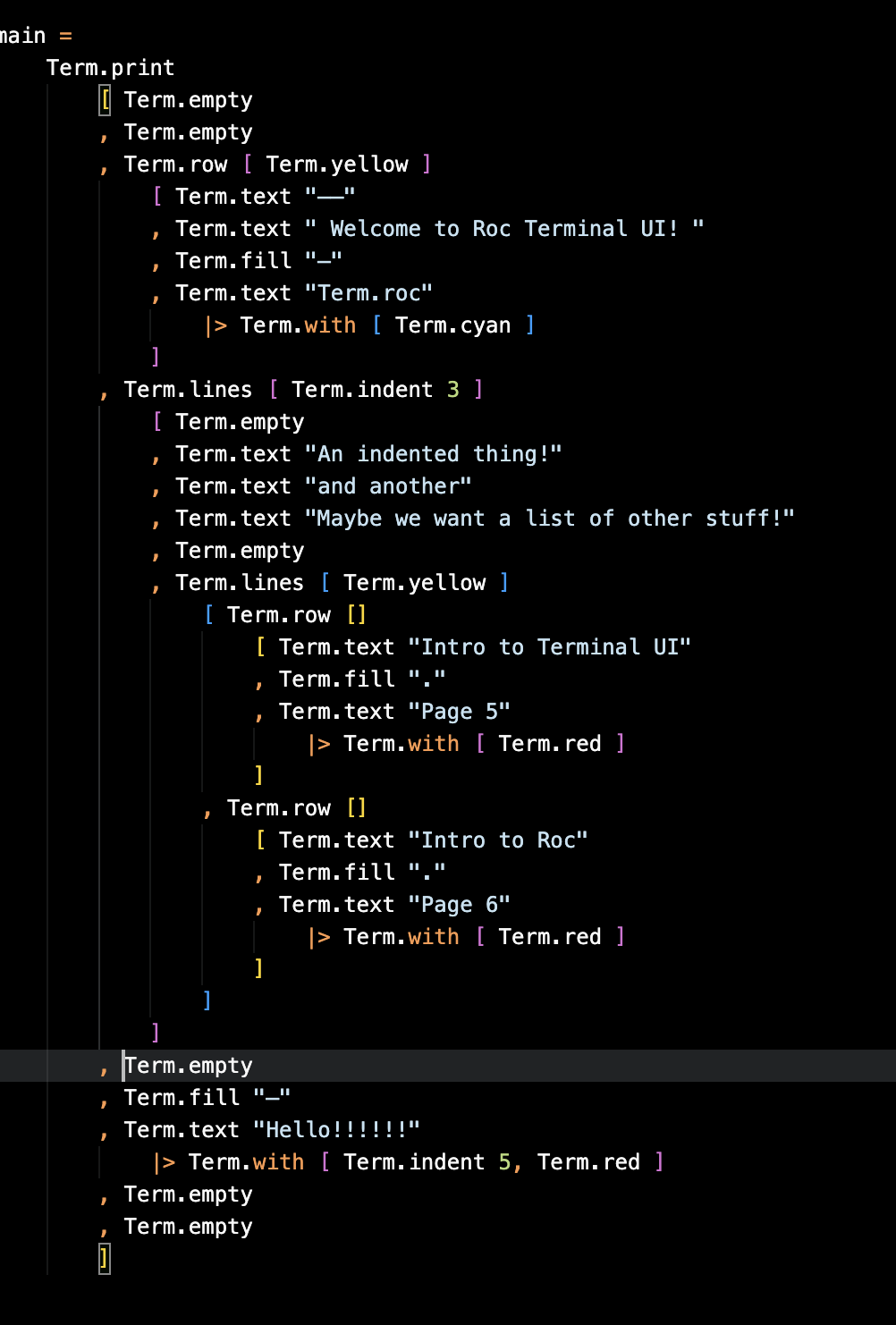This screenshot has width=896, height=1325.
Task: Click the "Term.roc" string literal
Action: click(369, 293)
